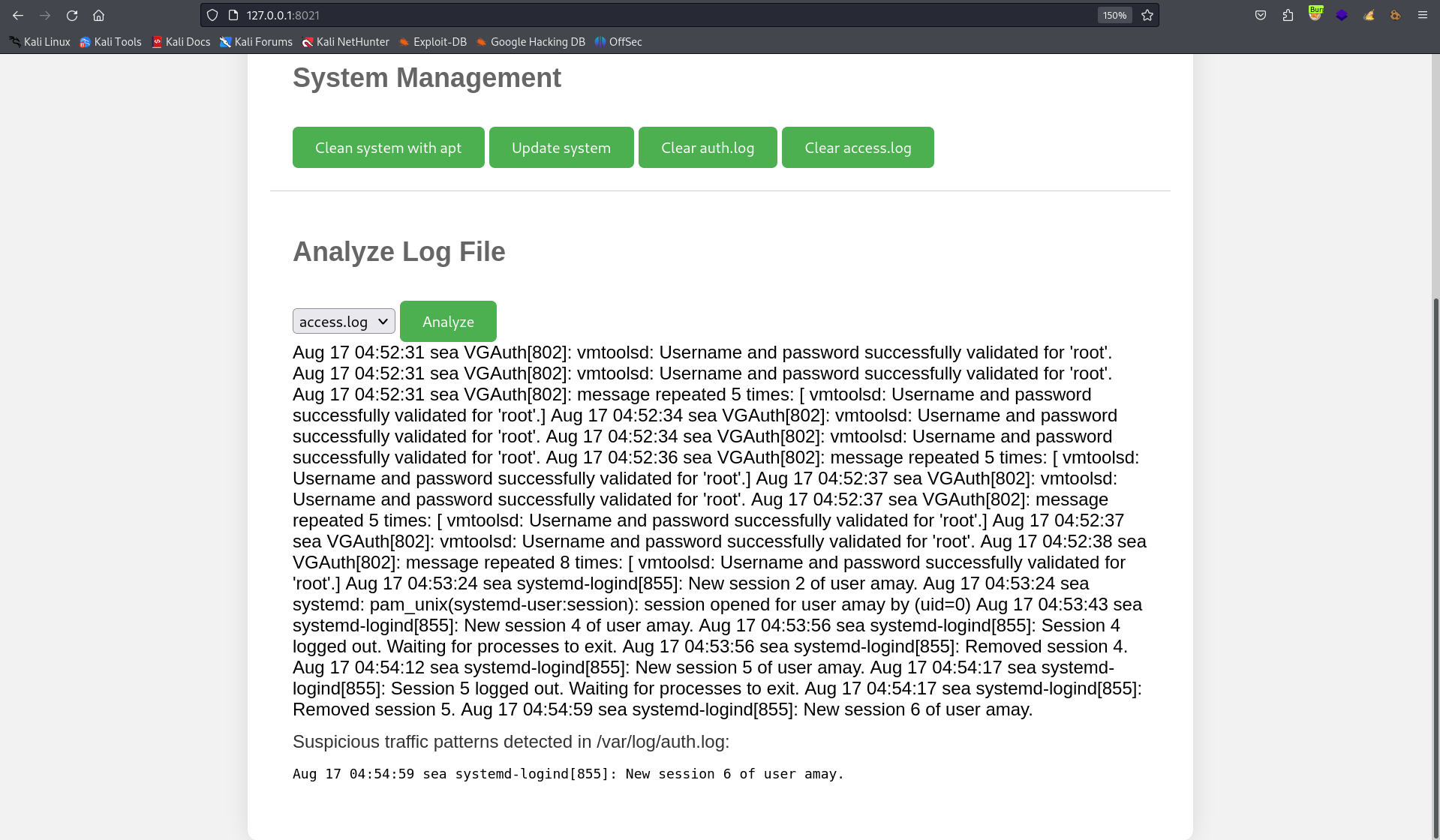
Task: Reload the current page
Action: (x=72, y=15)
